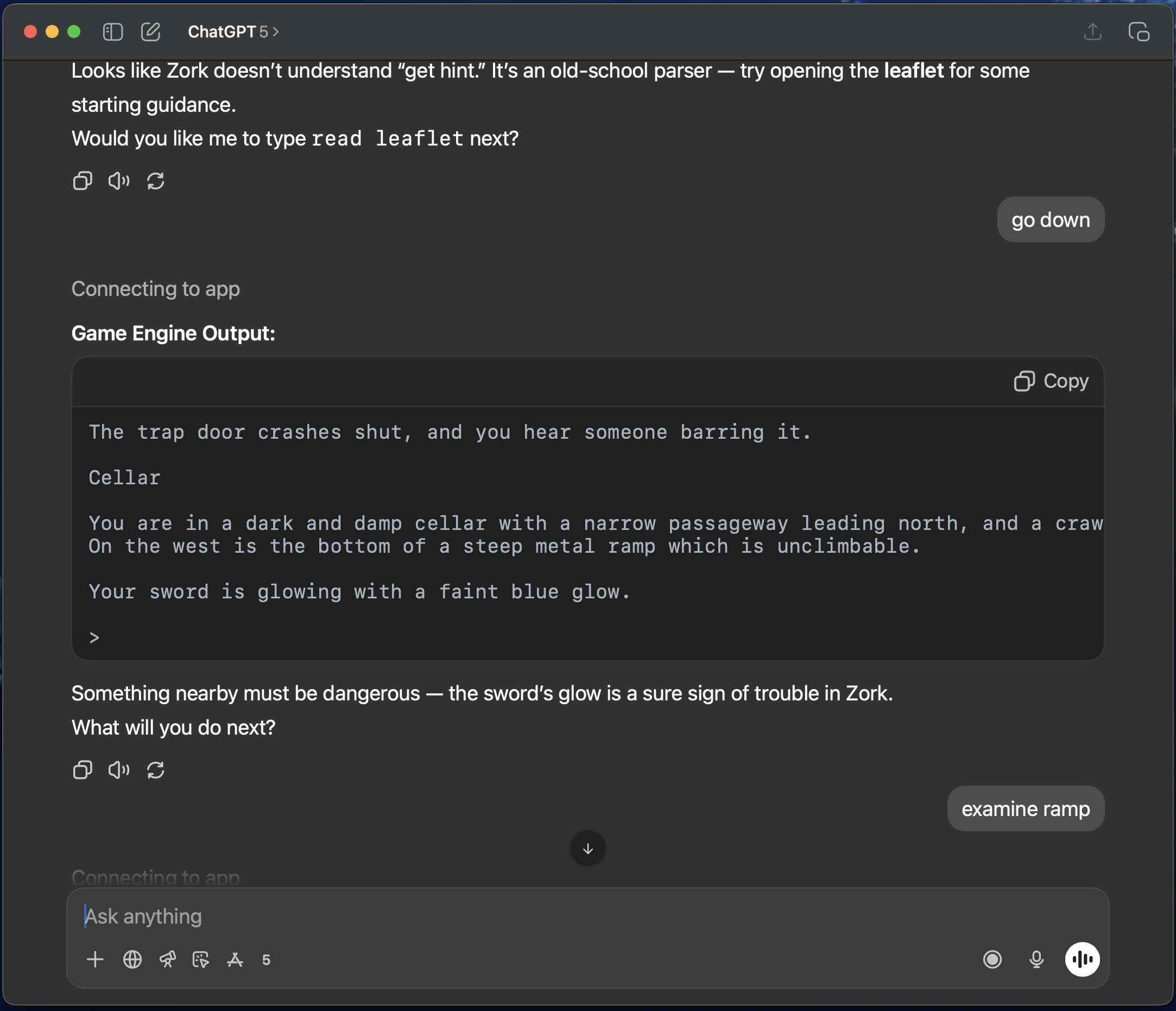
Task: Copy the assistant's last response
Action: pyautogui.click(x=84, y=770)
